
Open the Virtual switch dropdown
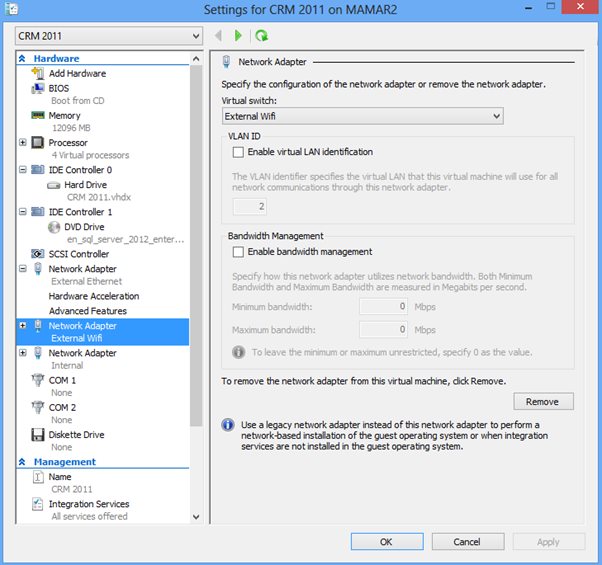click(x=361, y=117)
